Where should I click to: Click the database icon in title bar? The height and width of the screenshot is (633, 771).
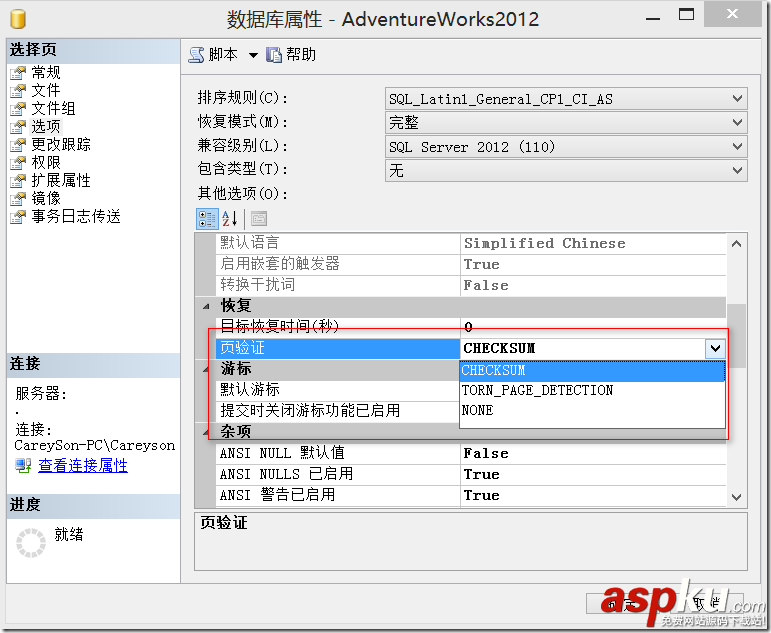tap(18, 19)
